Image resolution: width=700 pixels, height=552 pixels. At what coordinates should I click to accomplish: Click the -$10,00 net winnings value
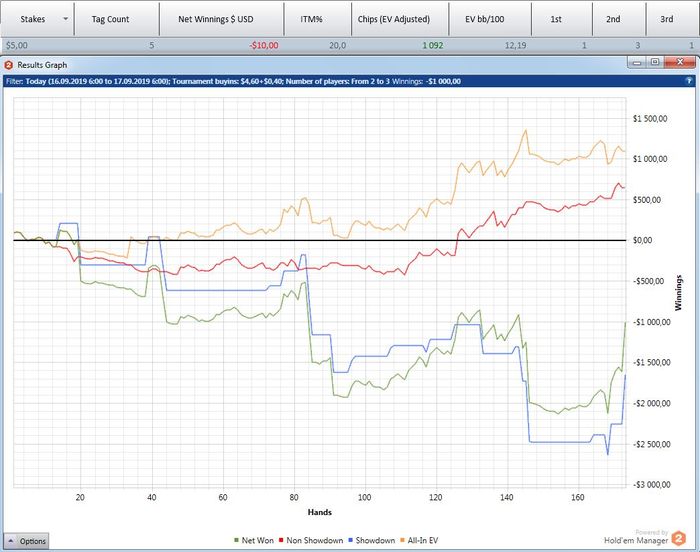point(264,45)
